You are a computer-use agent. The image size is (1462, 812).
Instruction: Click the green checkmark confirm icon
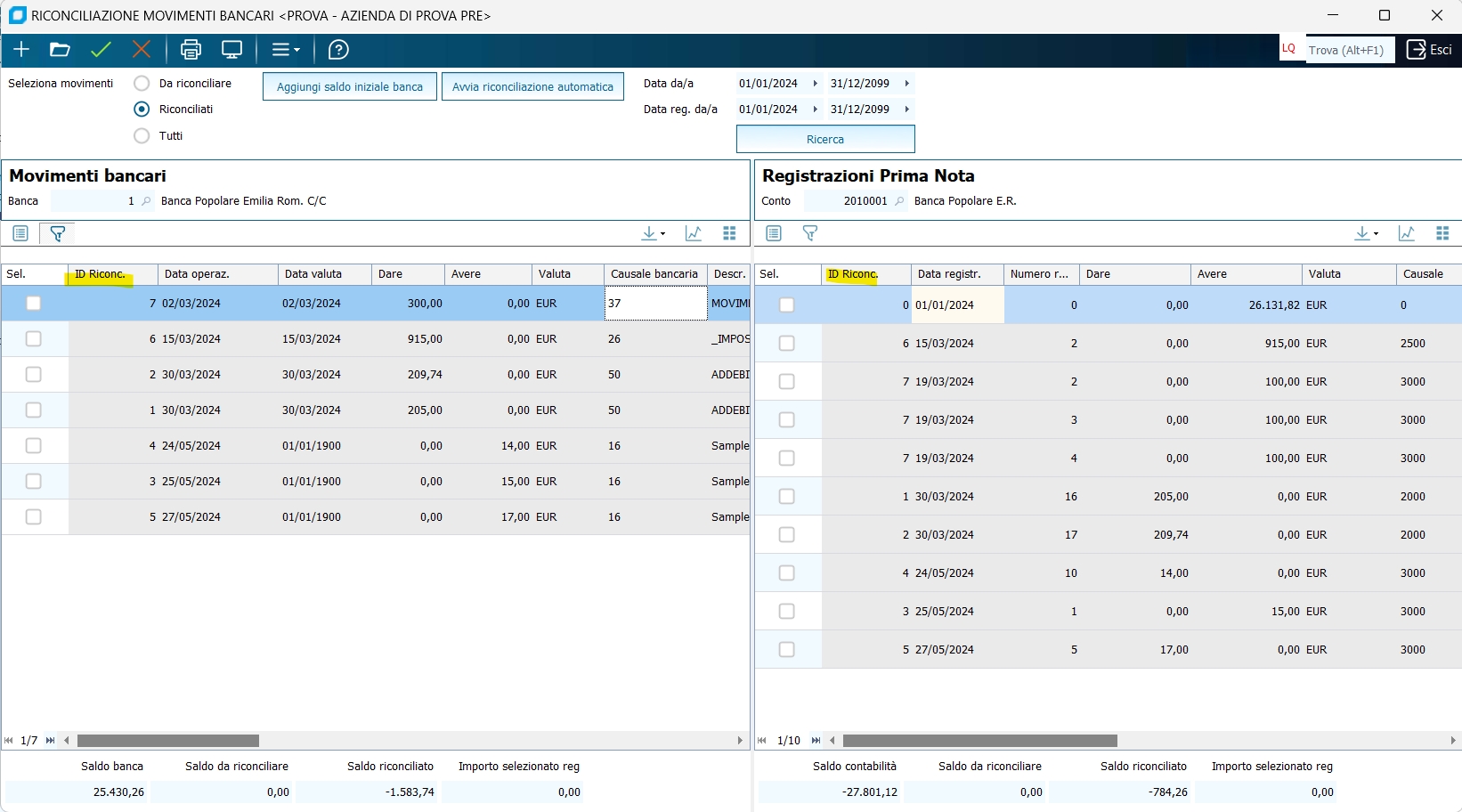101,50
